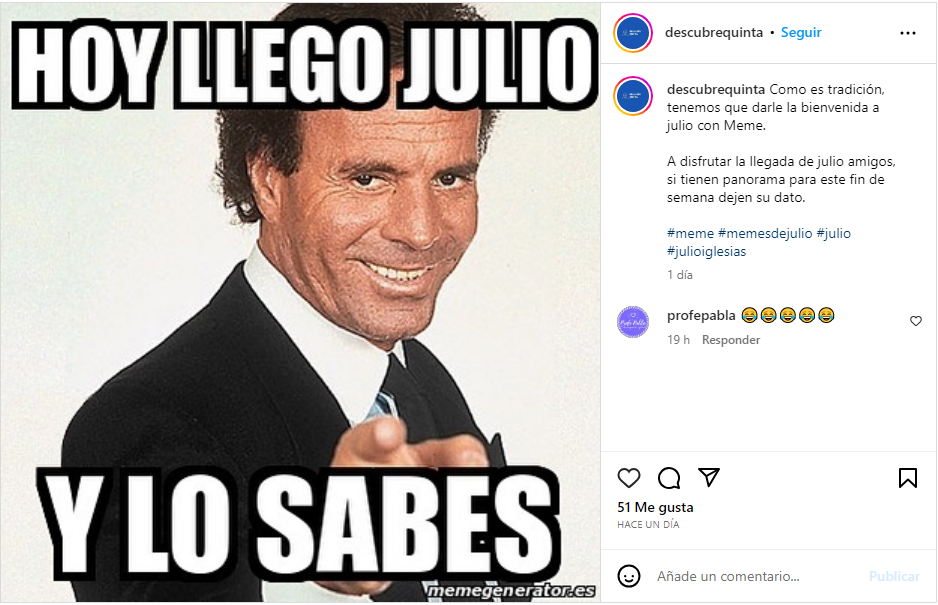Open descubrequinta profile picture in header
938x605 pixels.
click(633, 33)
